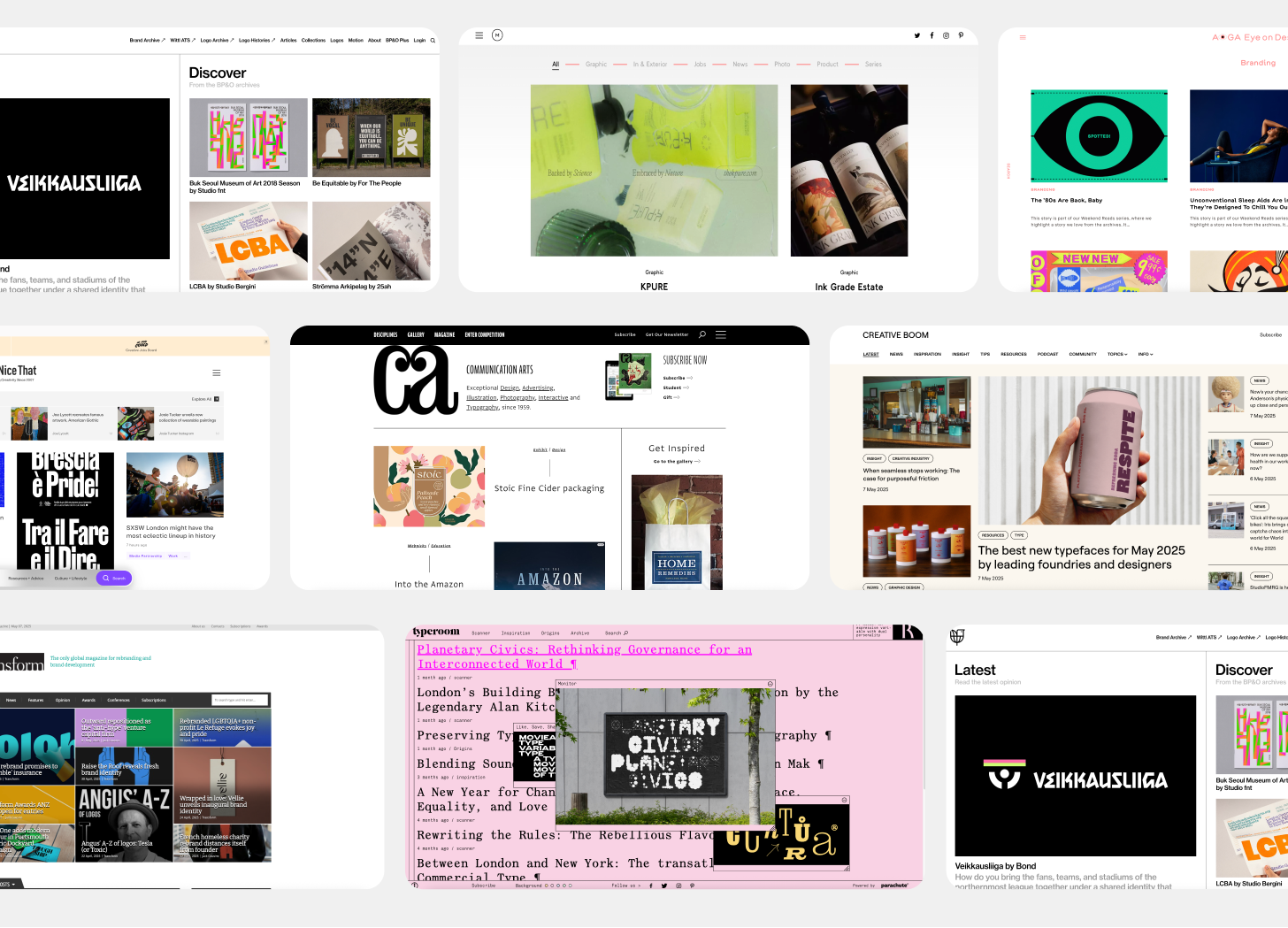Click Subscribe in Creative Boom header

[1270, 334]
